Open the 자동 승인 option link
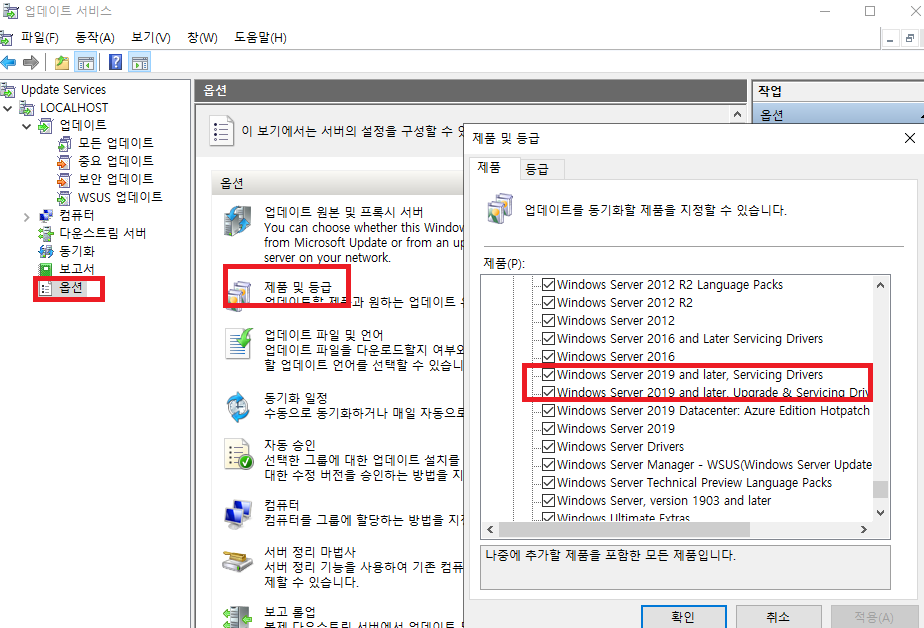 [290, 445]
